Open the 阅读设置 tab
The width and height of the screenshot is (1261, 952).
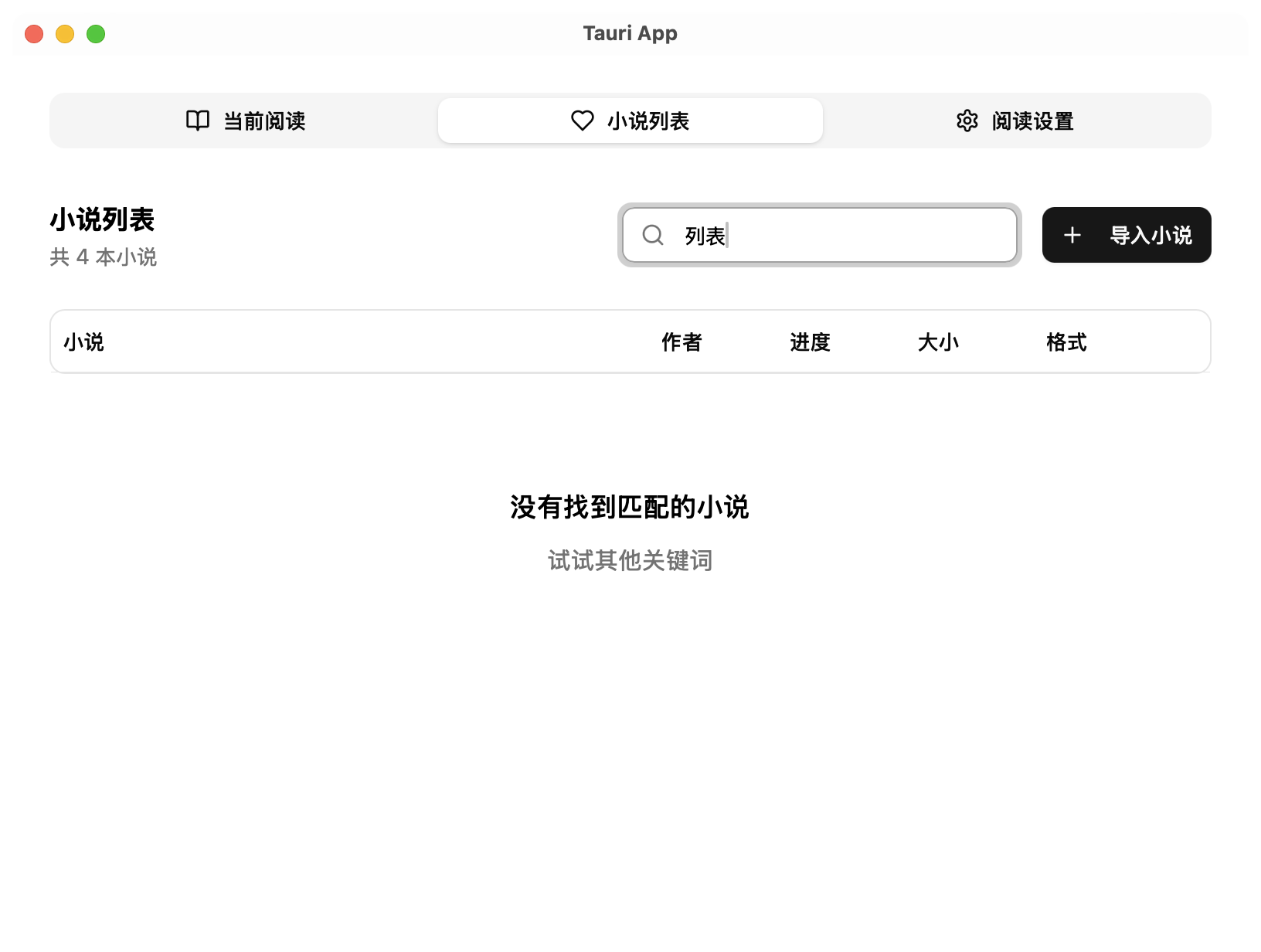click(x=1032, y=121)
